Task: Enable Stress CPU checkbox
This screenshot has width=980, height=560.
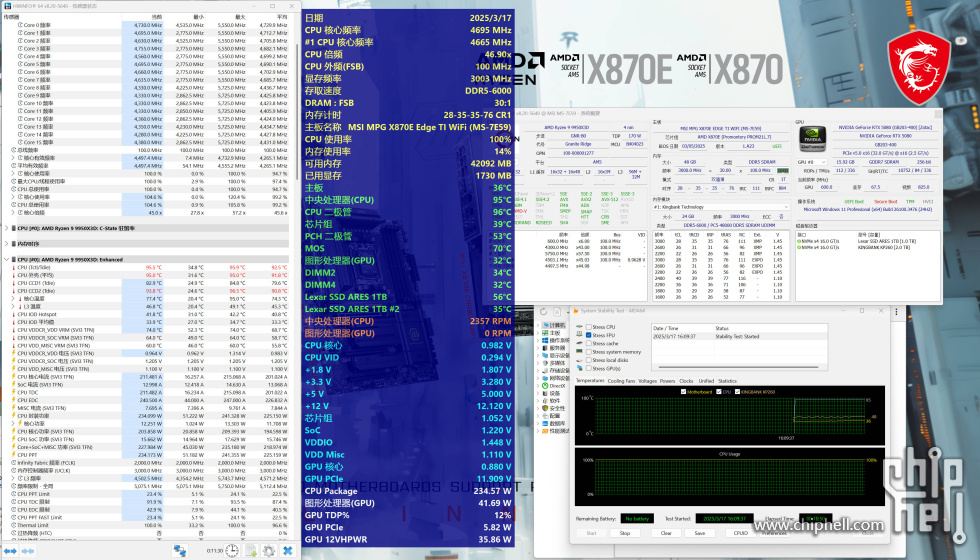Action: [589, 327]
